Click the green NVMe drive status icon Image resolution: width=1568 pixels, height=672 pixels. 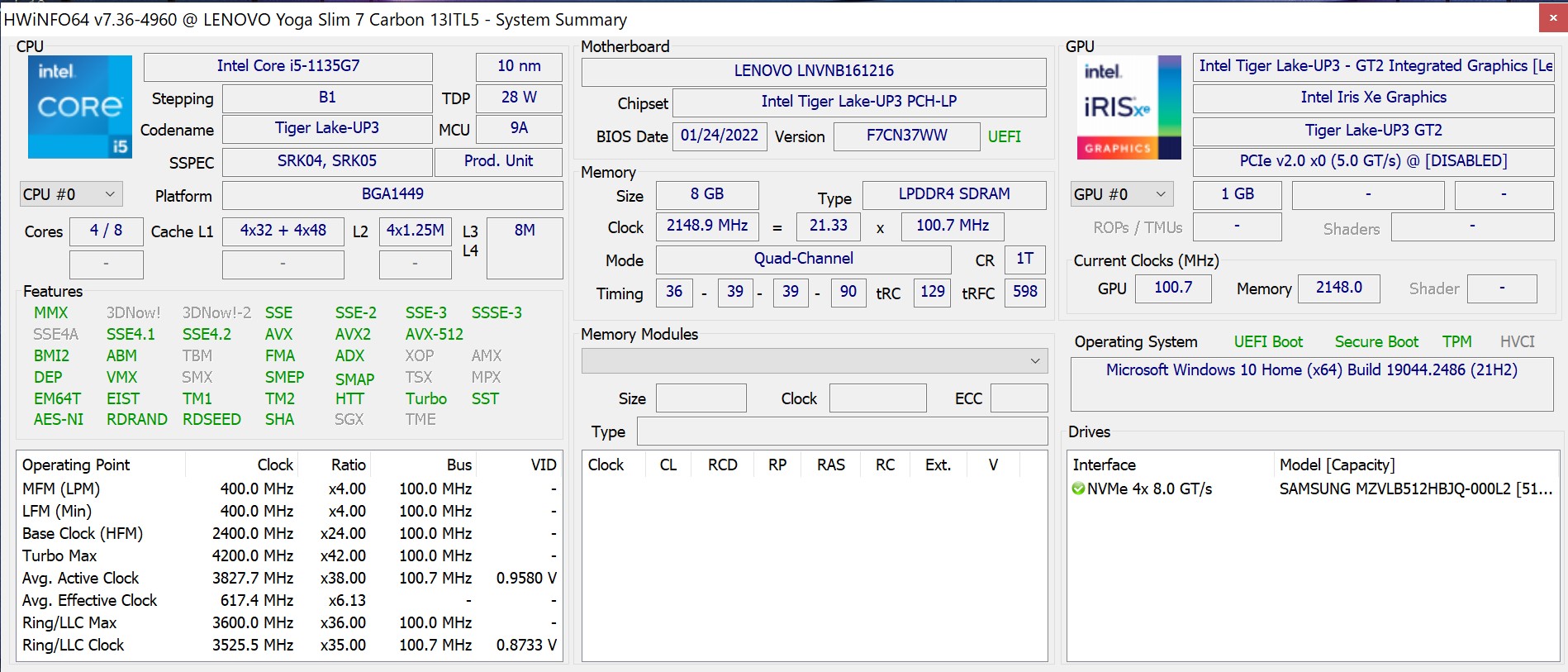[1078, 489]
